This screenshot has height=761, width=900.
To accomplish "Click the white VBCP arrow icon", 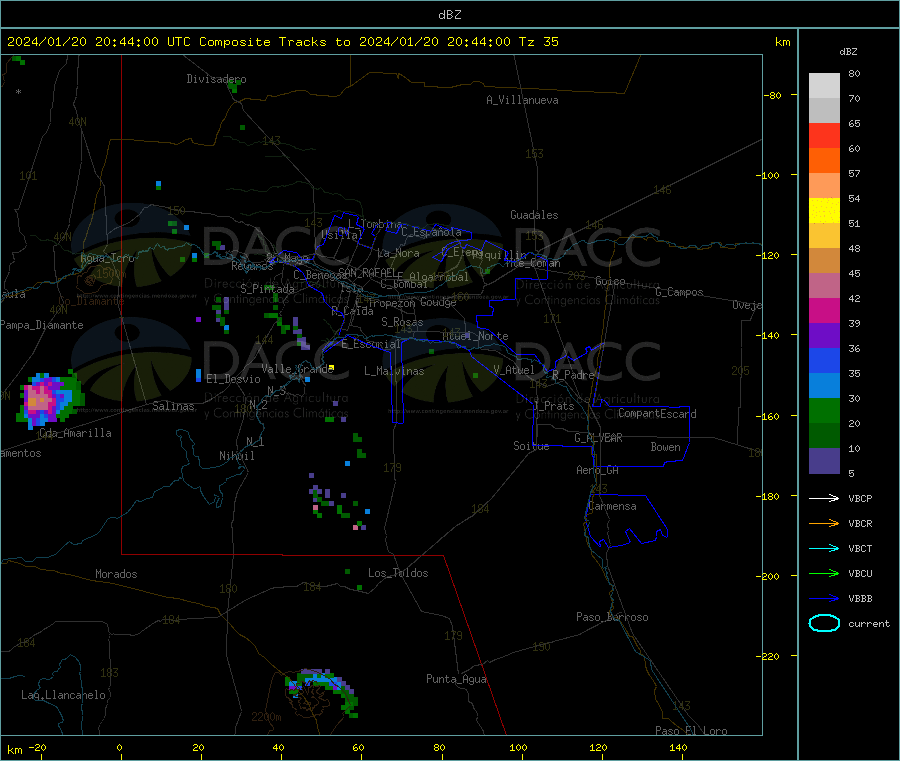I will pyautogui.click(x=824, y=498).
